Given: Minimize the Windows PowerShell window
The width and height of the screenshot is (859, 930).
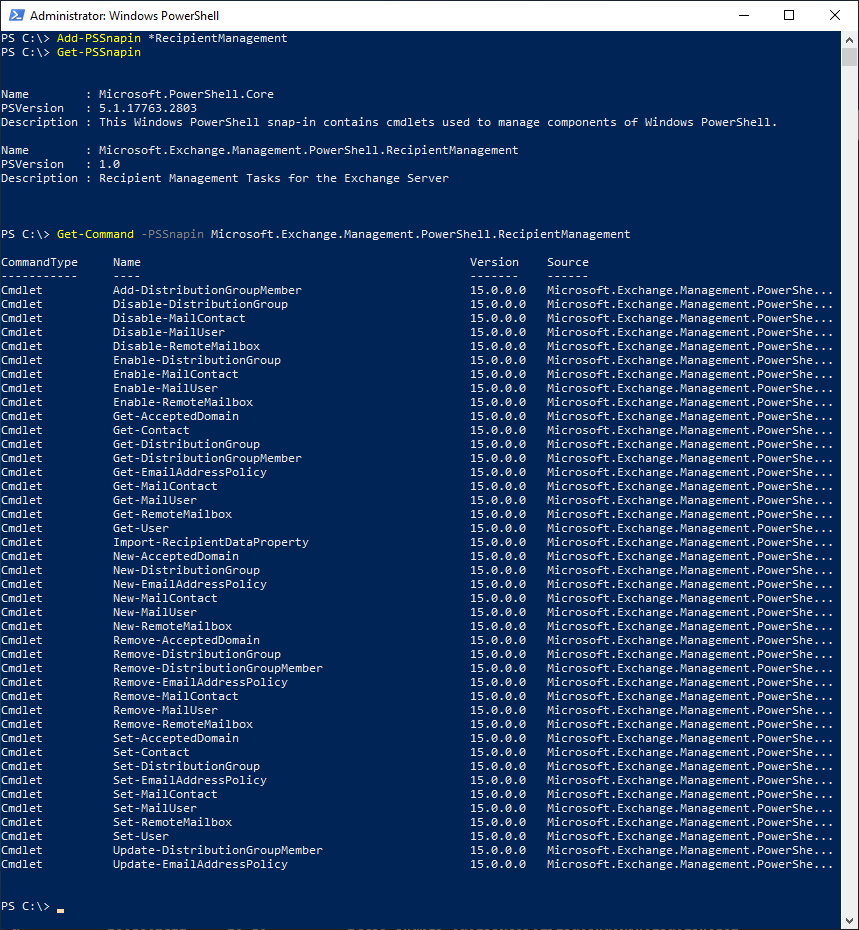Looking at the screenshot, I should pos(744,15).
